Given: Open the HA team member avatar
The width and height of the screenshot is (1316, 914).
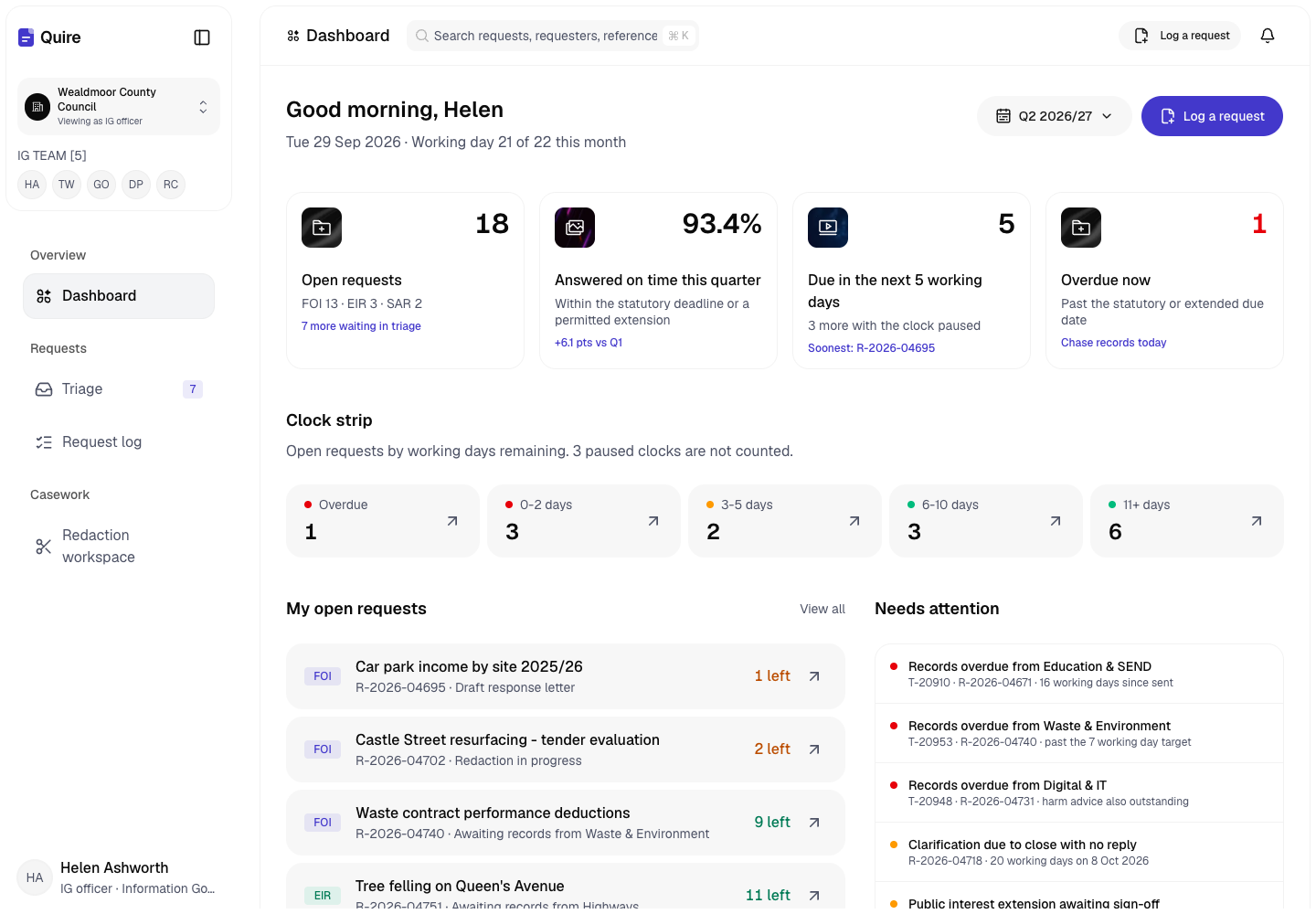Looking at the screenshot, I should pos(32,185).
